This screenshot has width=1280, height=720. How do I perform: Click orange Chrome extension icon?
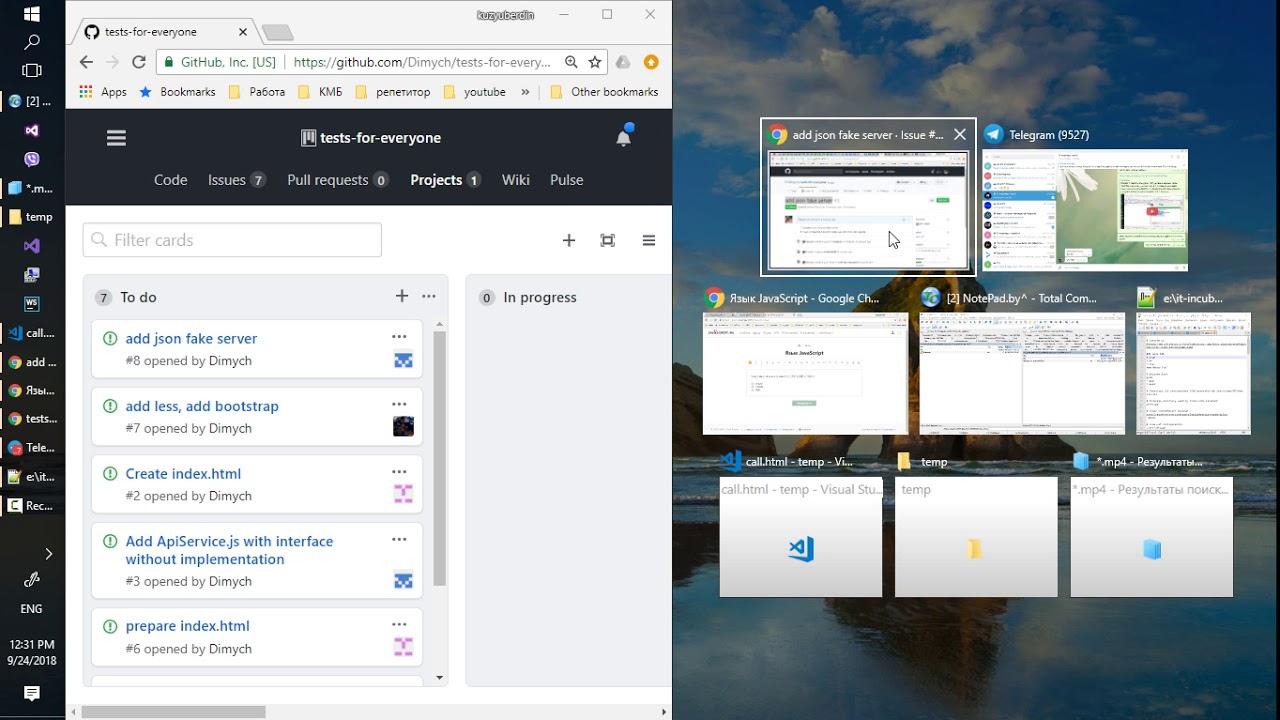point(651,62)
